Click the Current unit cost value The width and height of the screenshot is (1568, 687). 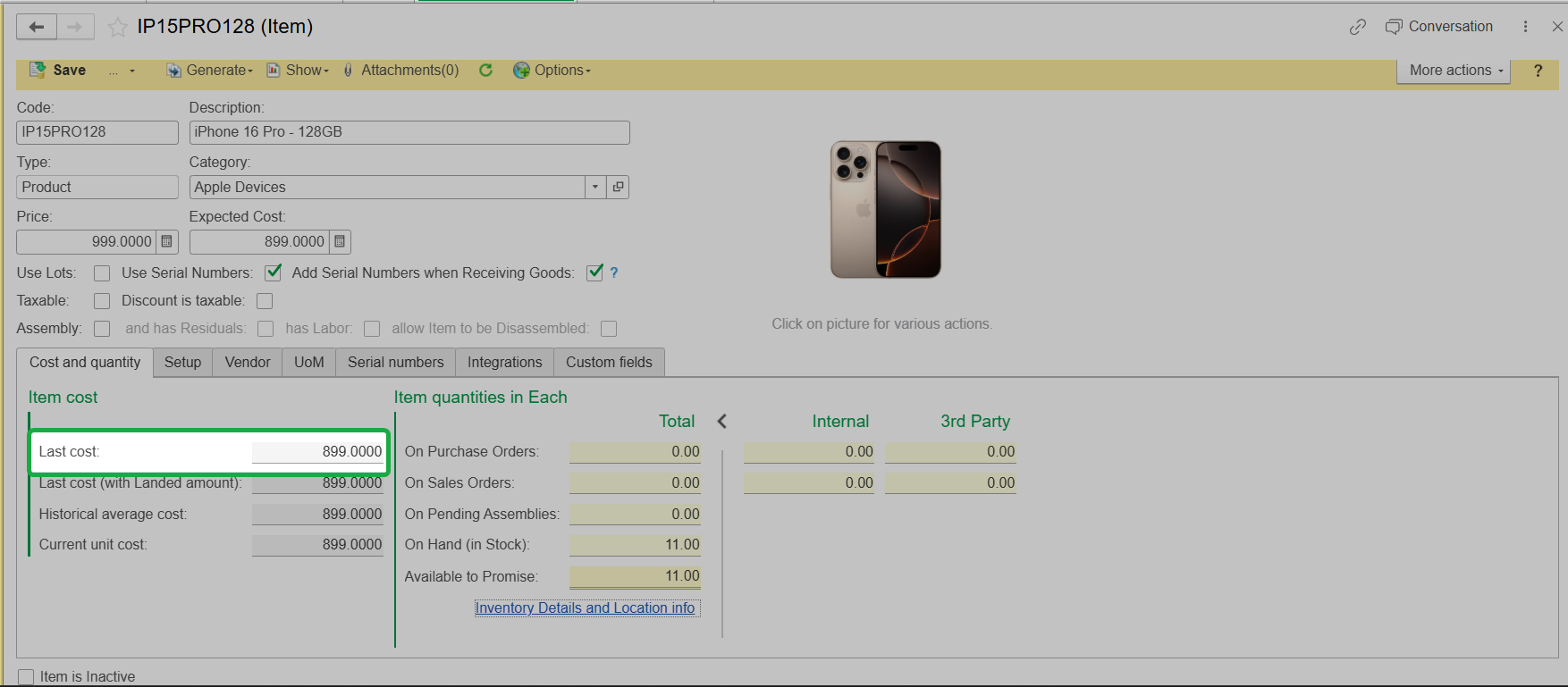click(x=317, y=545)
